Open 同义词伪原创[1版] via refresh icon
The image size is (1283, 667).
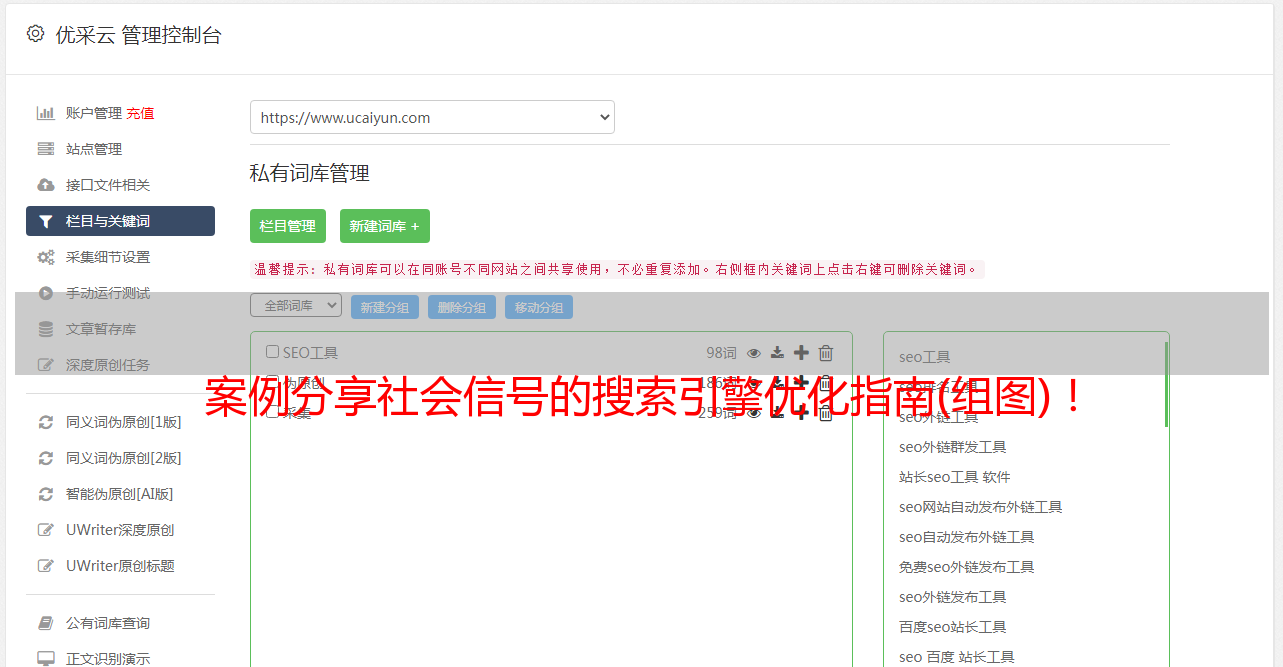pyautogui.click(x=46, y=422)
